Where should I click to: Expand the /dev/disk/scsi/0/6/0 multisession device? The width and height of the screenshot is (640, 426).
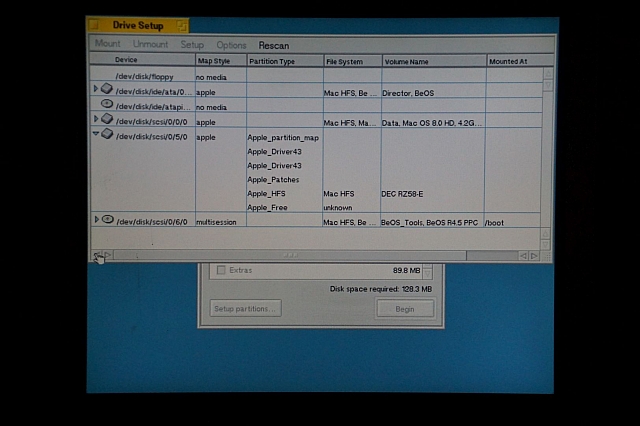click(x=96, y=219)
